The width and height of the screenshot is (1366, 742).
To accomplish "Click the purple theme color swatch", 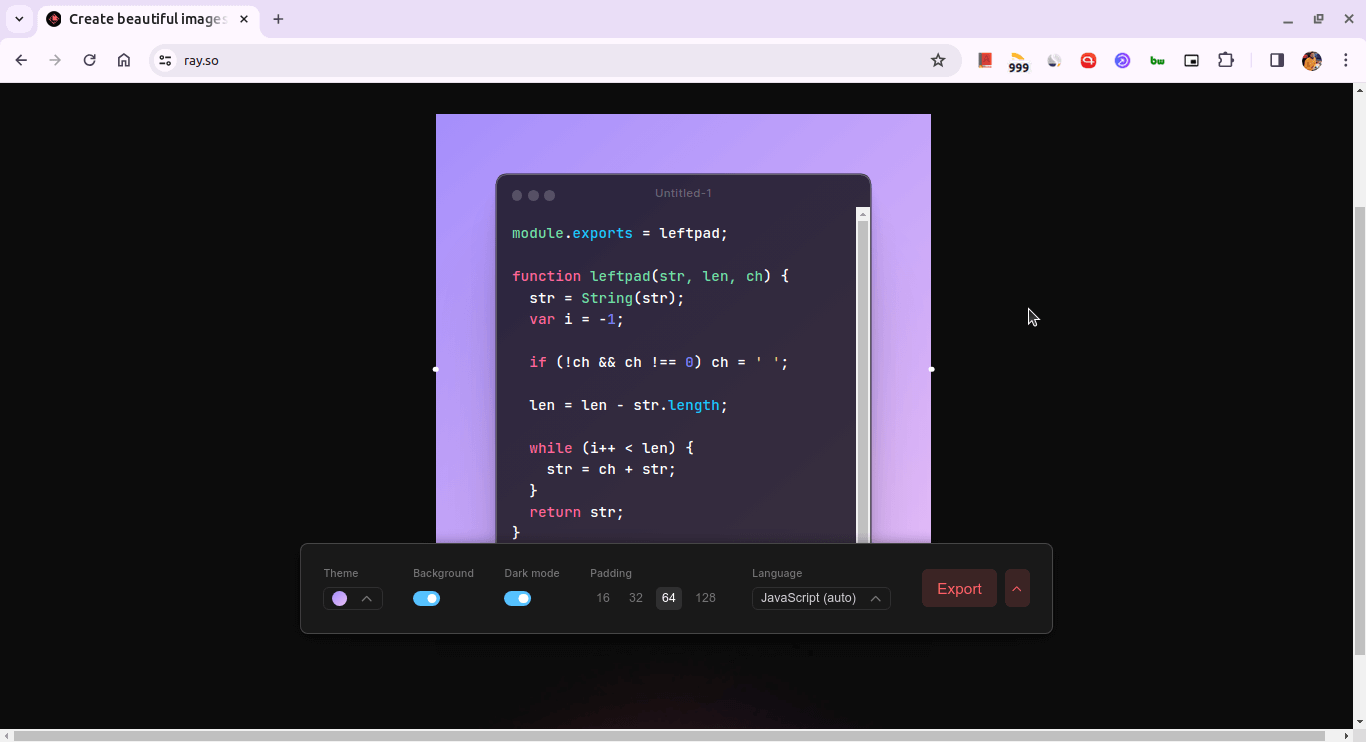I will tap(340, 598).
